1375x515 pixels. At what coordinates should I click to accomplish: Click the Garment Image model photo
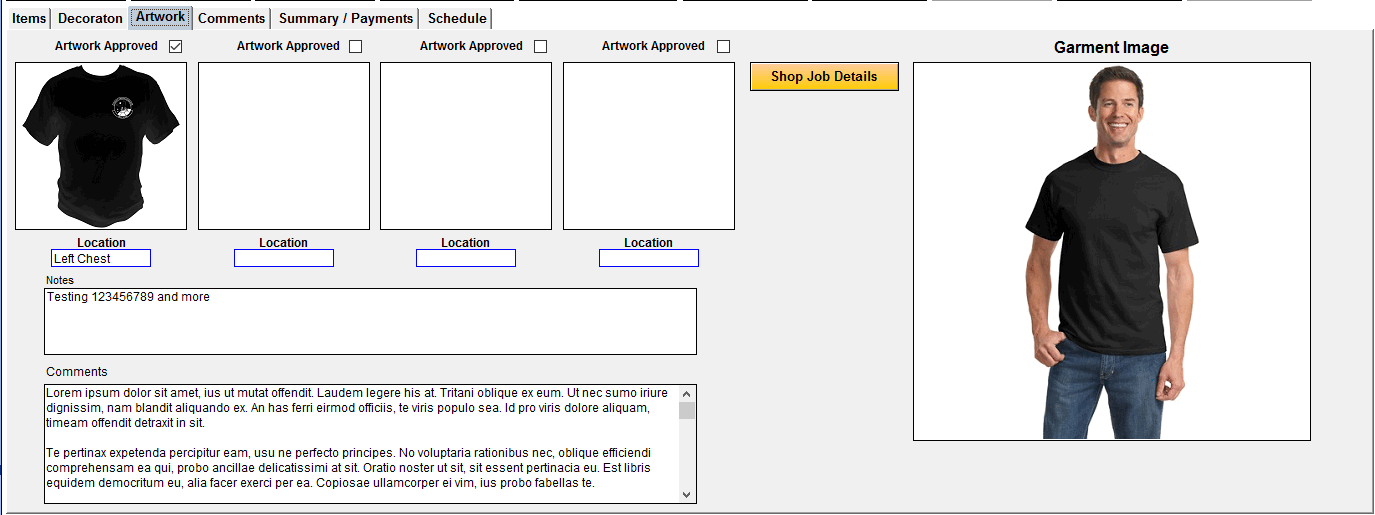pos(1111,252)
